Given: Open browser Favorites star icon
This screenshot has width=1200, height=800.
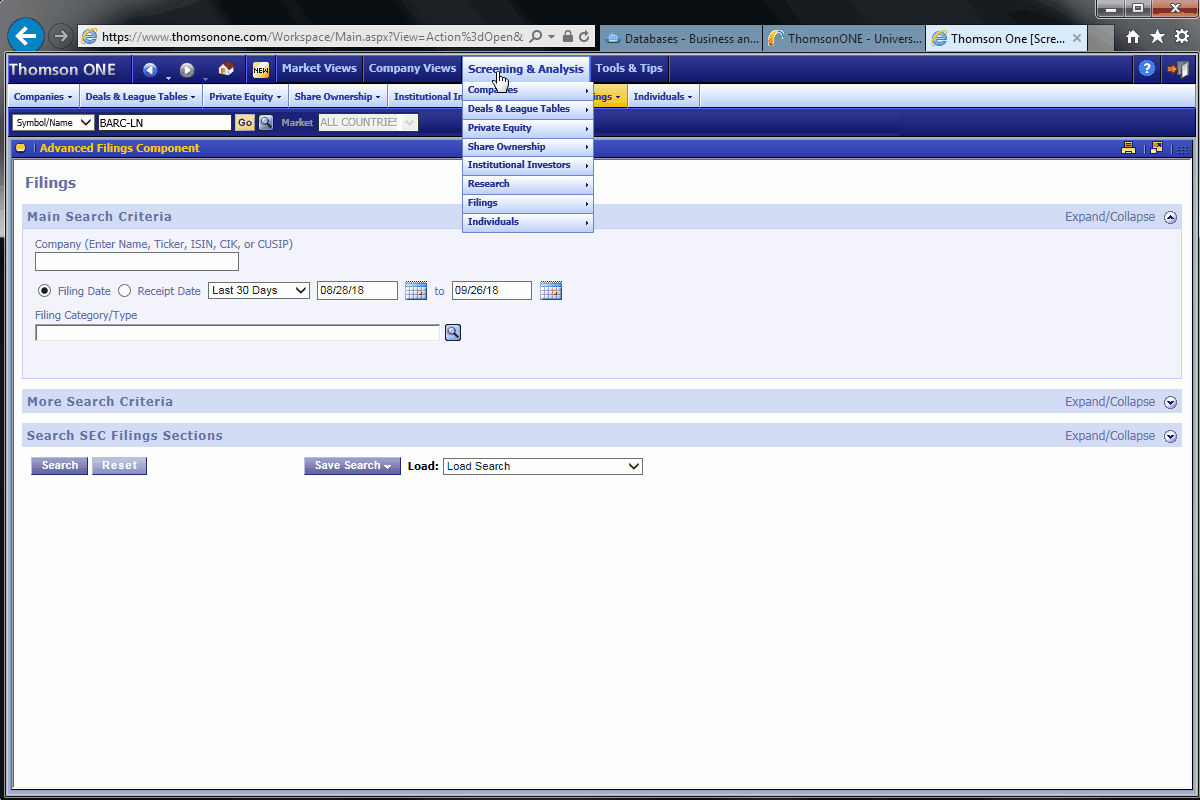Looking at the screenshot, I should click(1157, 37).
